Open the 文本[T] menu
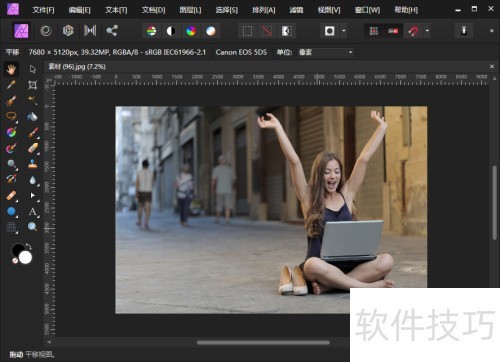Viewport: 500px width, 362px height. coord(116,10)
